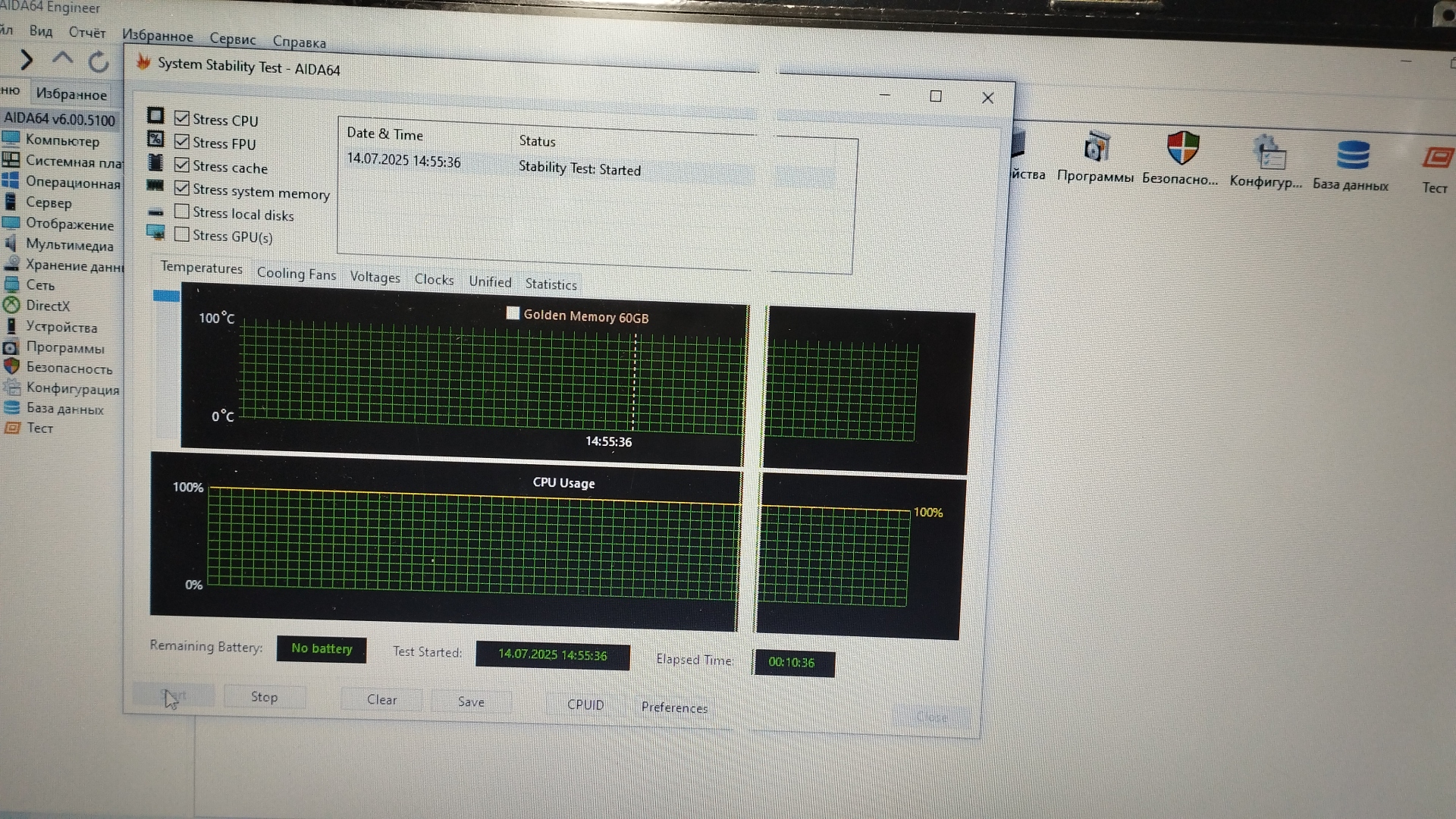1456x819 pixels.
Task: Switch to the Cooling Fans tab
Action: pyautogui.click(x=296, y=274)
